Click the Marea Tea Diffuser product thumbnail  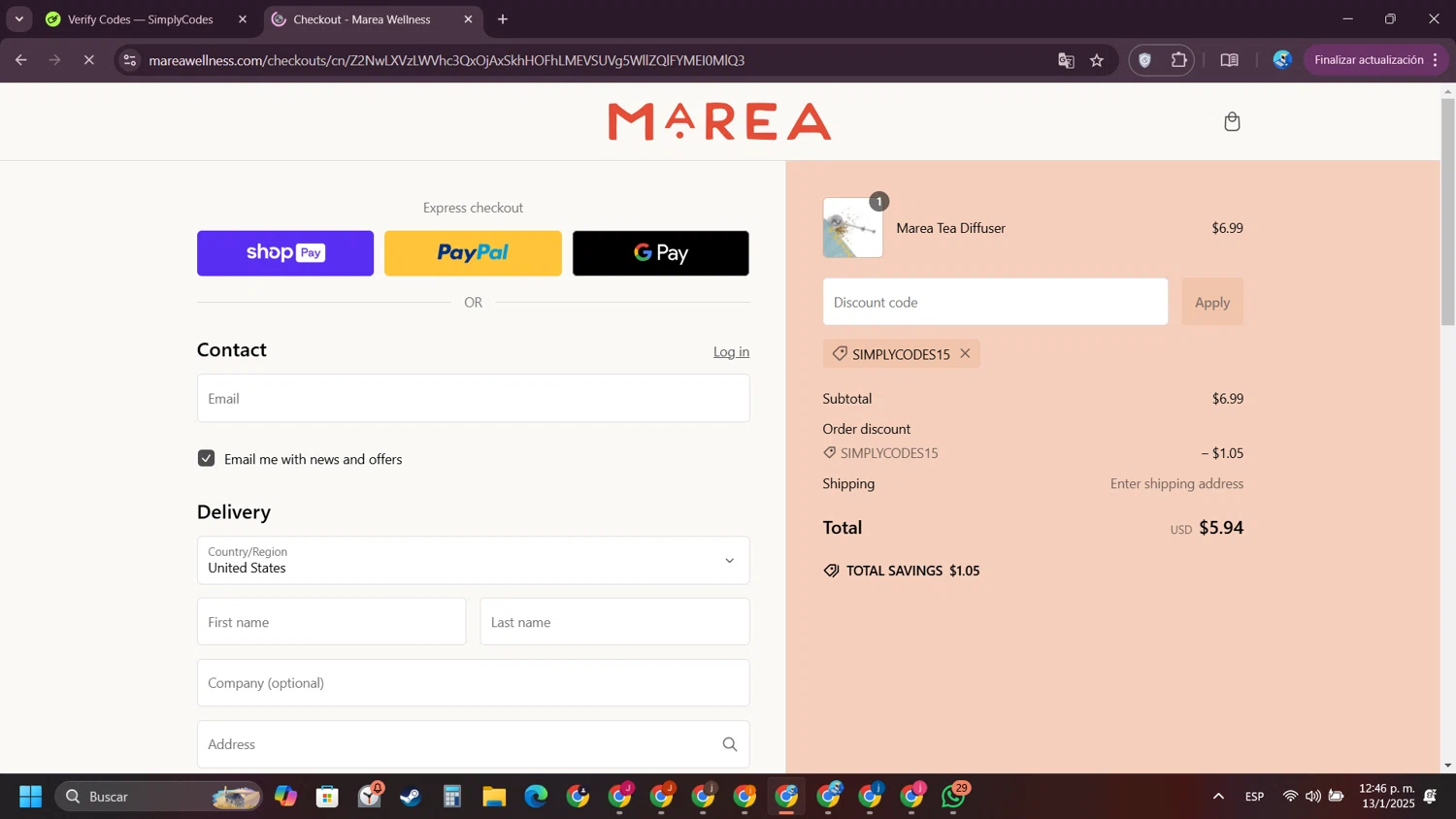[x=852, y=228]
